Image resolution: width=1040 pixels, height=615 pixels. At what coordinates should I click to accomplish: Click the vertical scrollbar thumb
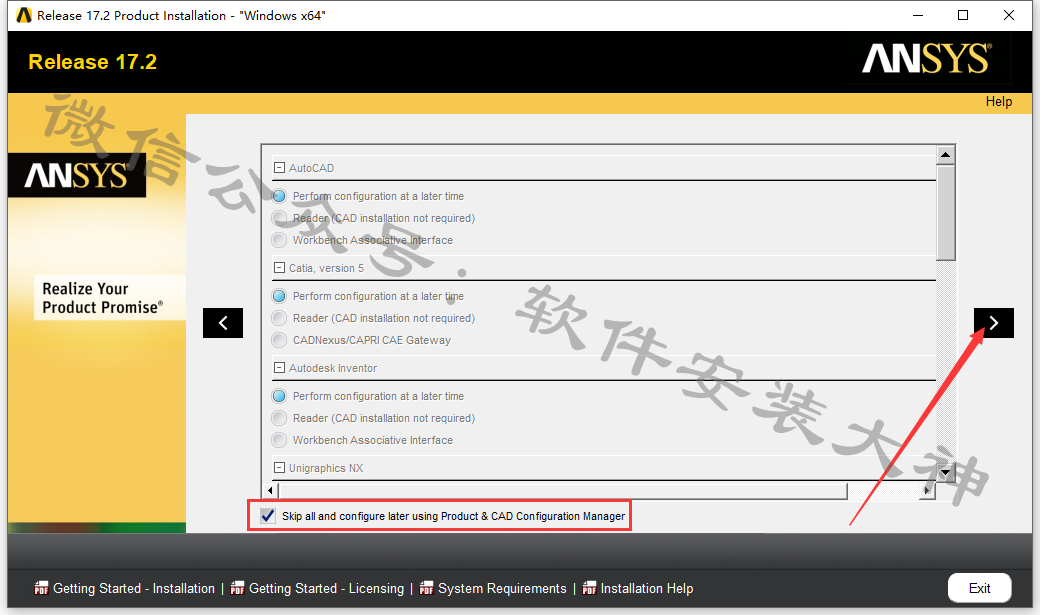pyautogui.click(x=946, y=213)
